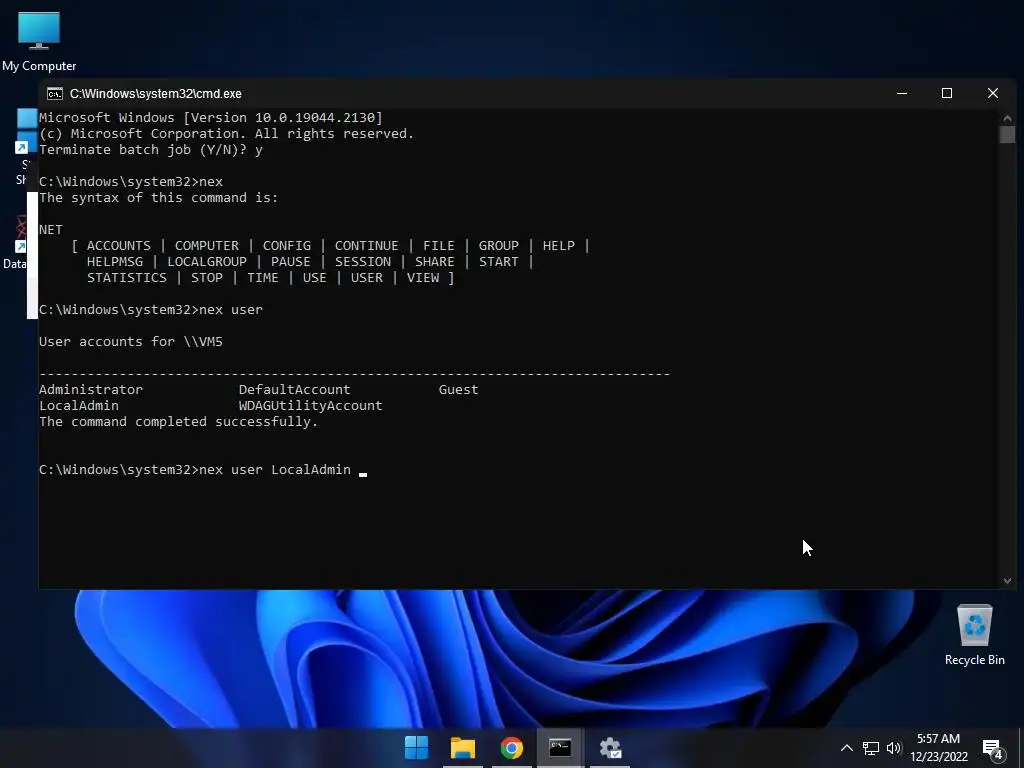Viewport: 1024px width, 768px height.
Task: Click the Windows Start button
Action: tap(417, 748)
